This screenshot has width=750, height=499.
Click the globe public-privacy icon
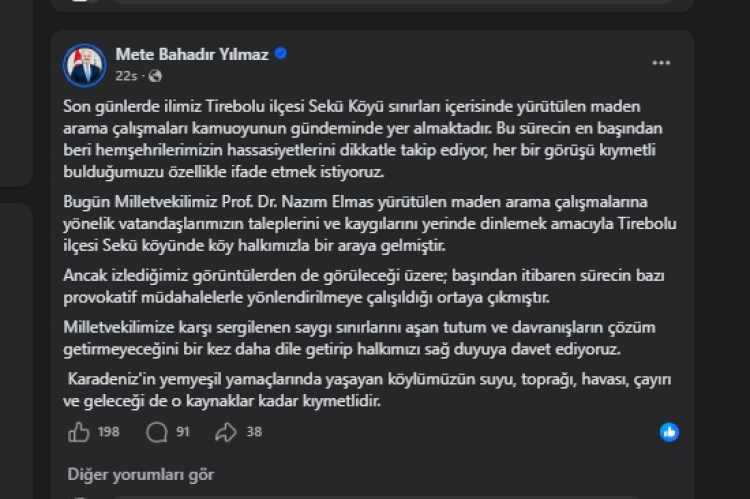click(155, 76)
